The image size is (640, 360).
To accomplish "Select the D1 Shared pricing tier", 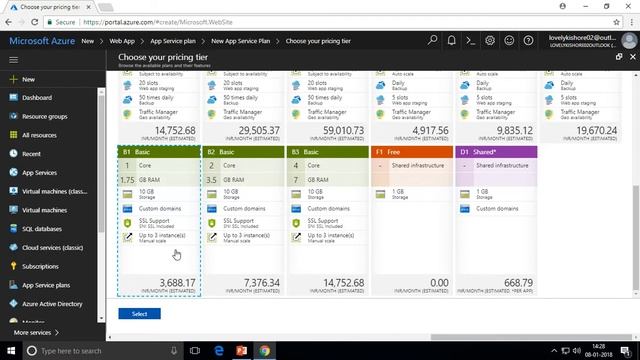I will pyautogui.click(x=496, y=220).
